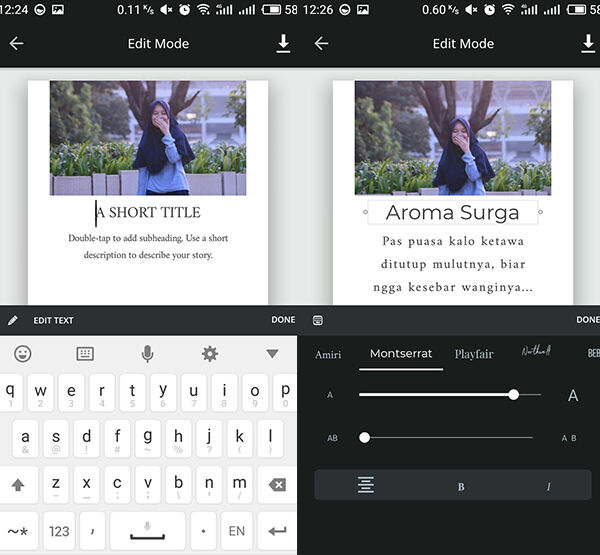Adjust the font size slider handle
The width and height of the screenshot is (600, 555).
point(514,395)
